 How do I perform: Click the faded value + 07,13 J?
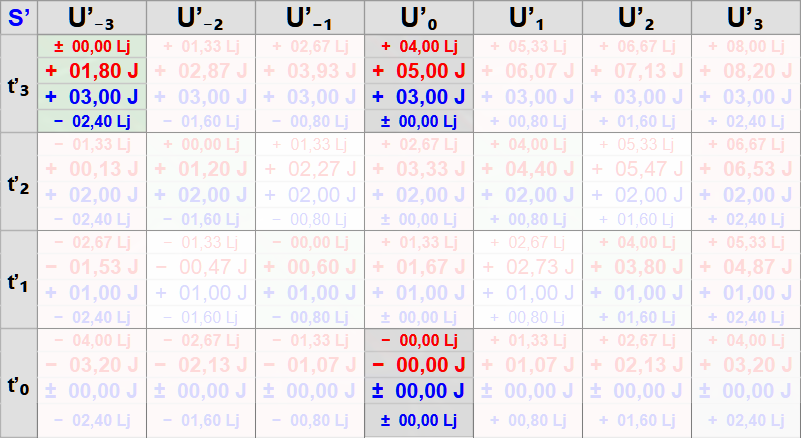637,71
